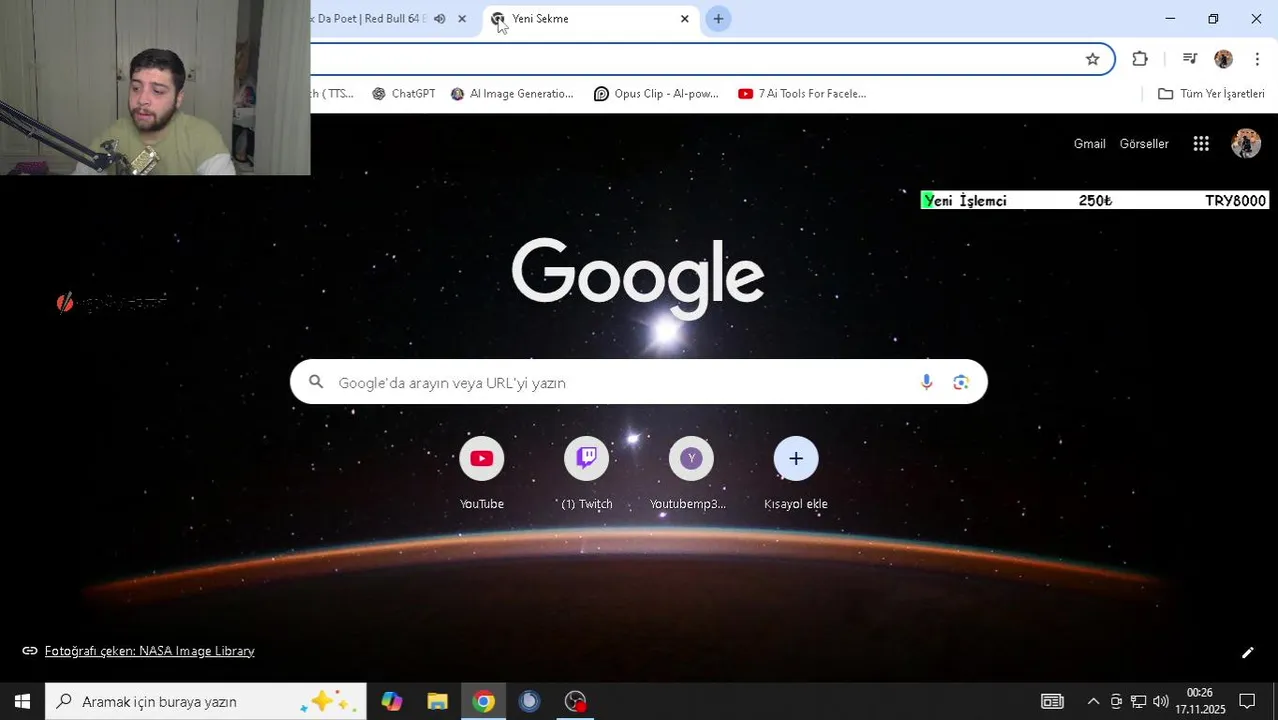Image resolution: width=1278 pixels, height=720 pixels.
Task: Open File Explorer from taskbar
Action: click(x=437, y=702)
